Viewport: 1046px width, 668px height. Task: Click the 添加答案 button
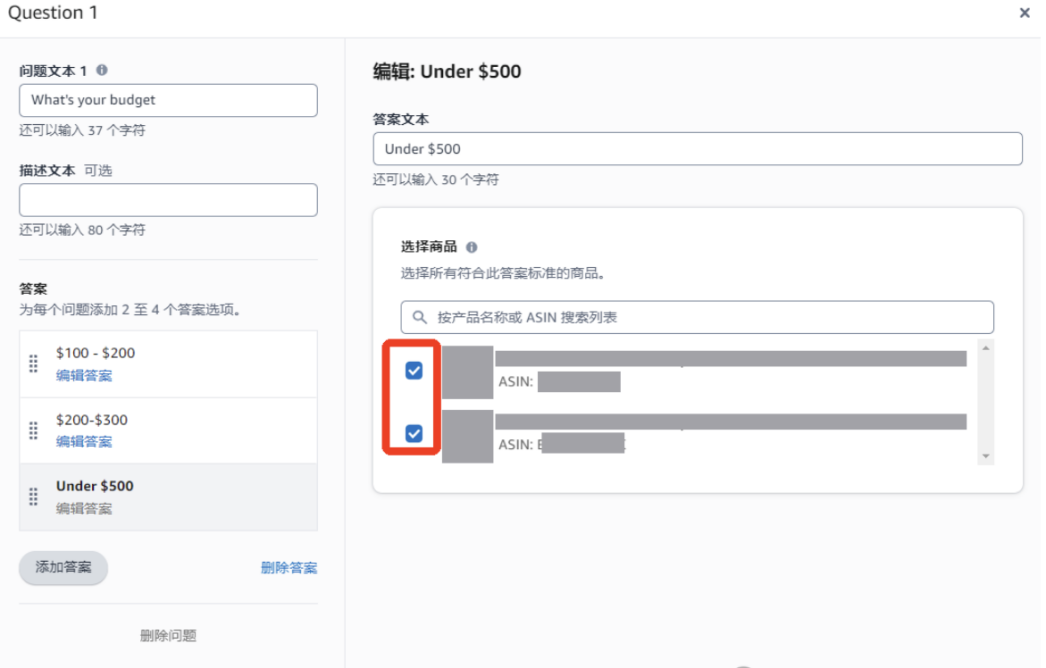tap(63, 567)
